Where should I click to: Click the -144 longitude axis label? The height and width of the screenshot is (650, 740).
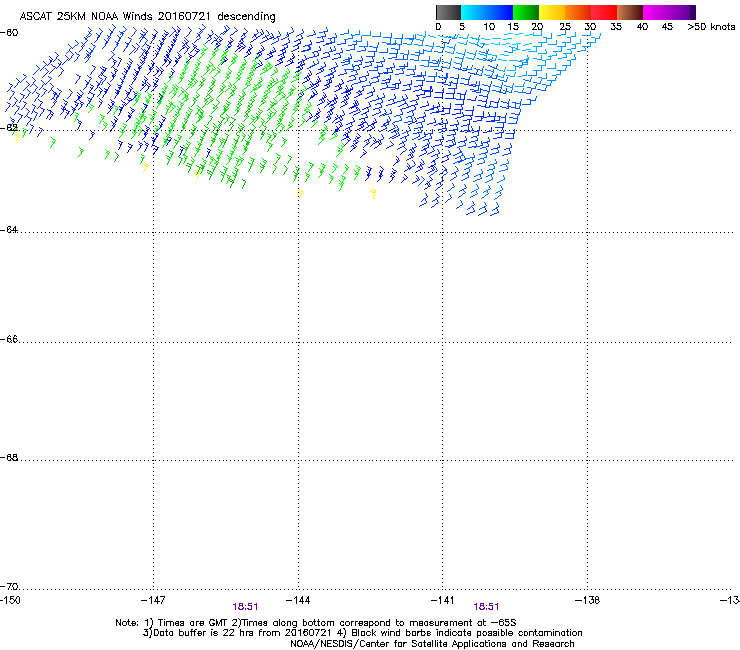coord(298,600)
